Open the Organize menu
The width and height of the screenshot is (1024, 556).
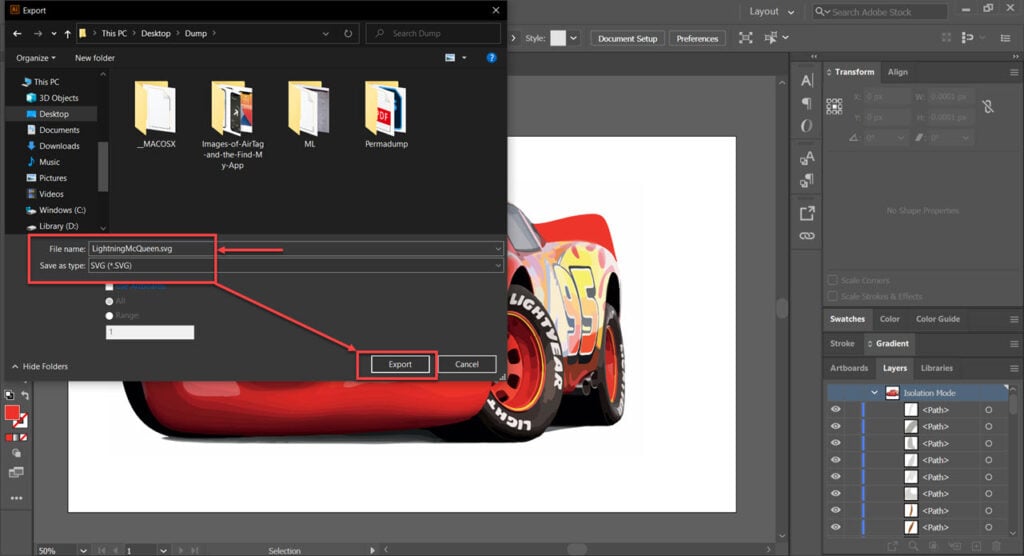35,57
